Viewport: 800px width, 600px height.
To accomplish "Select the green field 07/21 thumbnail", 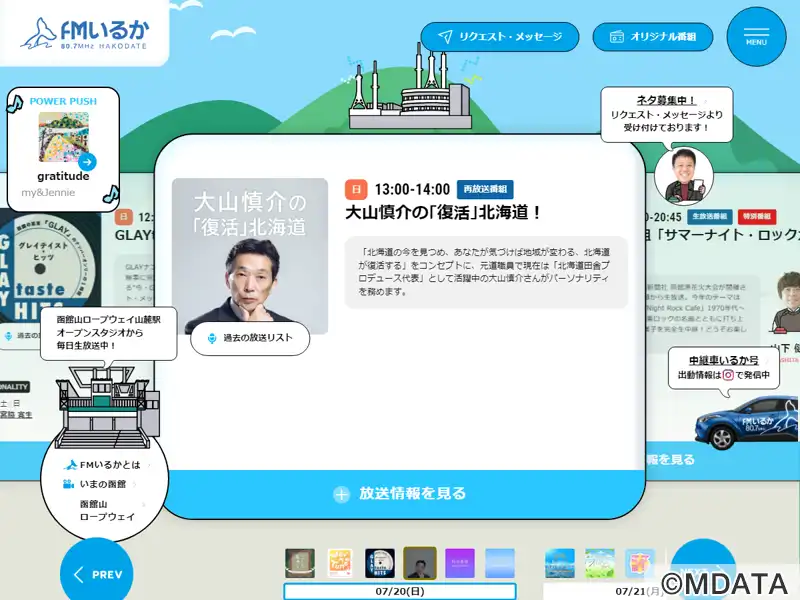I will (600, 563).
